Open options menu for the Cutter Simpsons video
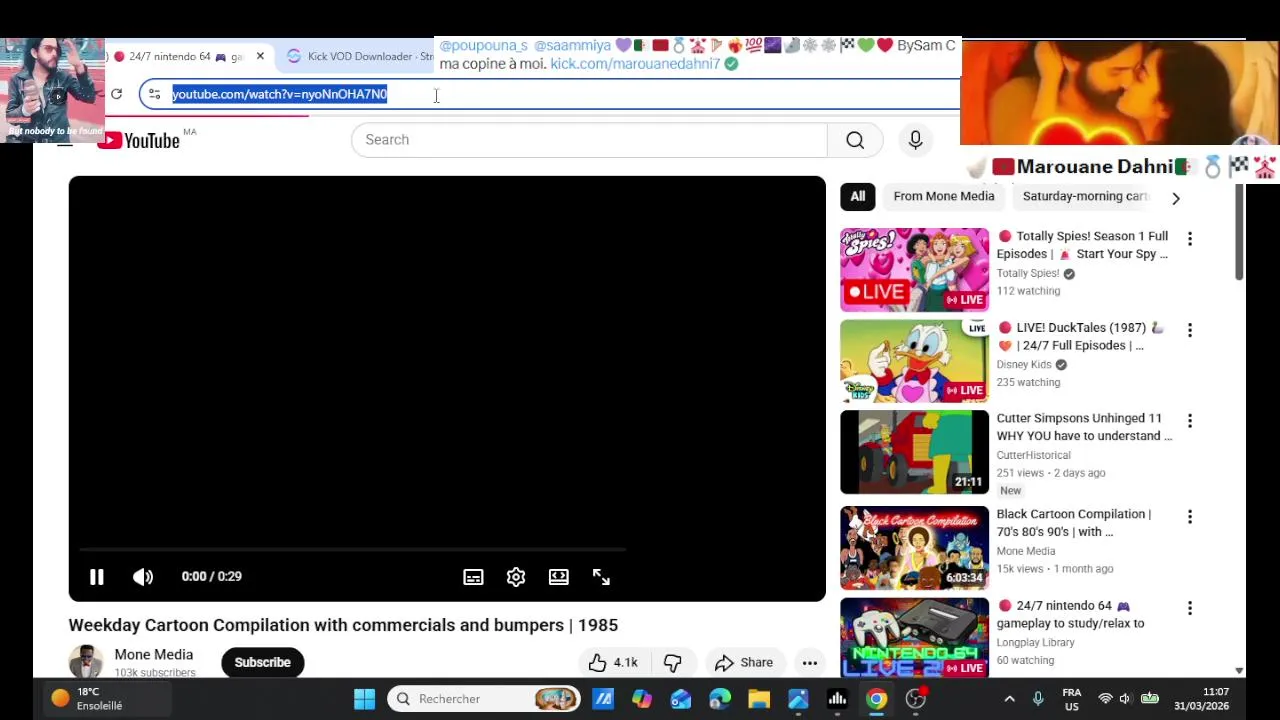Viewport: 1280px width, 720px height. (x=1190, y=421)
